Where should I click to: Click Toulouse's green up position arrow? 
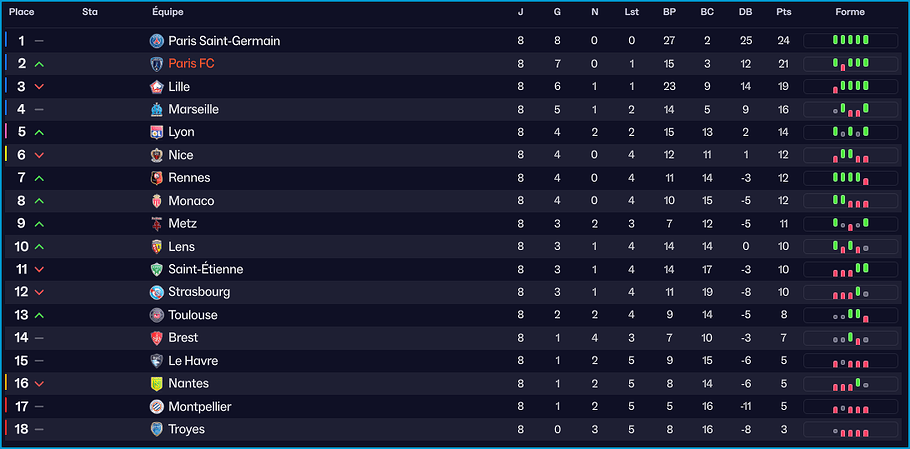39,315
